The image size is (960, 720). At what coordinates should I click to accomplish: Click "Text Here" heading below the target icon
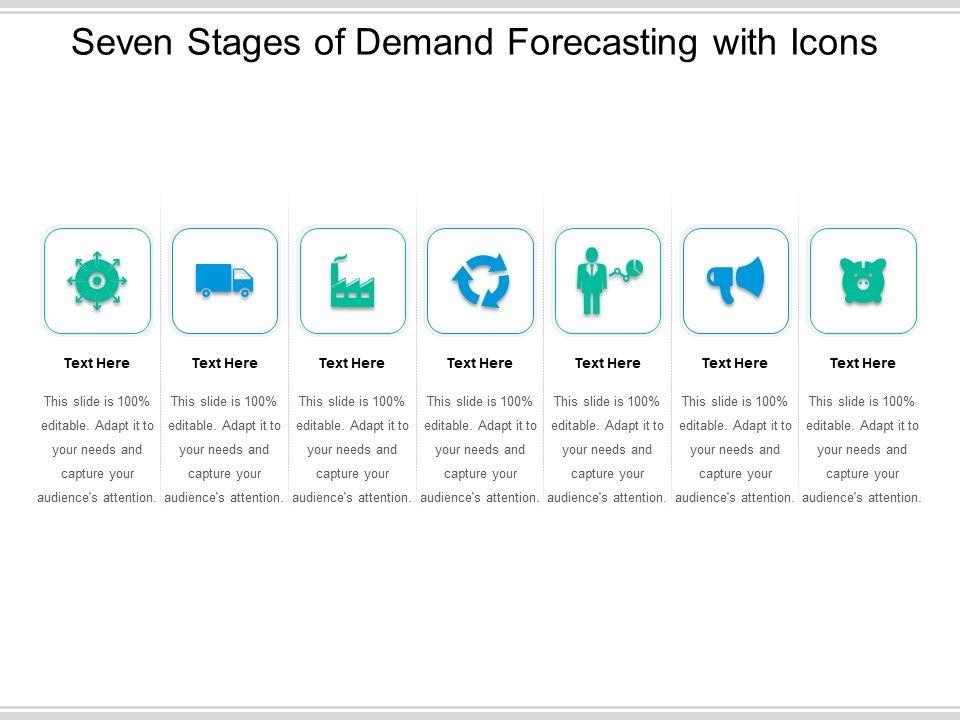97,363
